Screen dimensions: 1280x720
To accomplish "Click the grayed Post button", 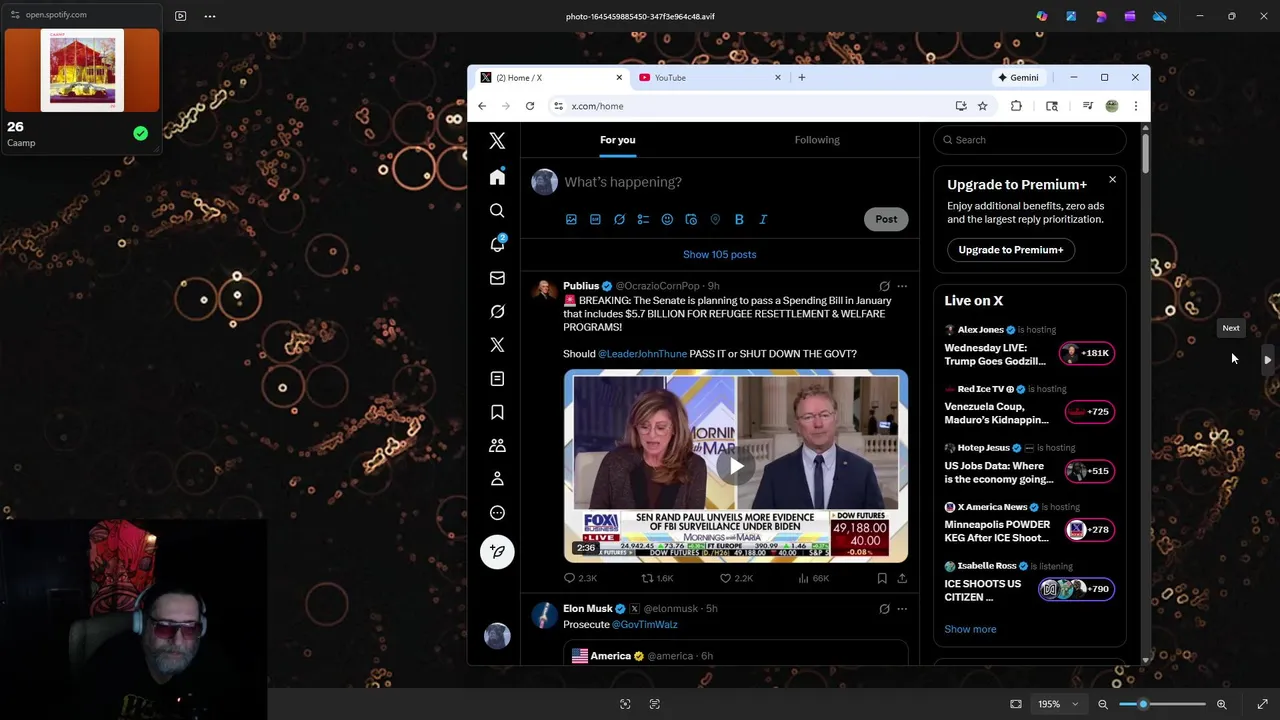I will tap(886, 219).
